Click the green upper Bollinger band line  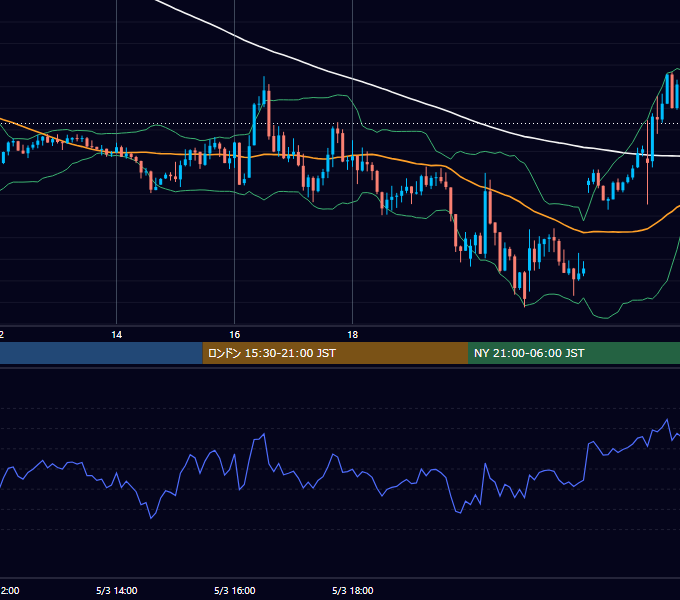point(304,99)
